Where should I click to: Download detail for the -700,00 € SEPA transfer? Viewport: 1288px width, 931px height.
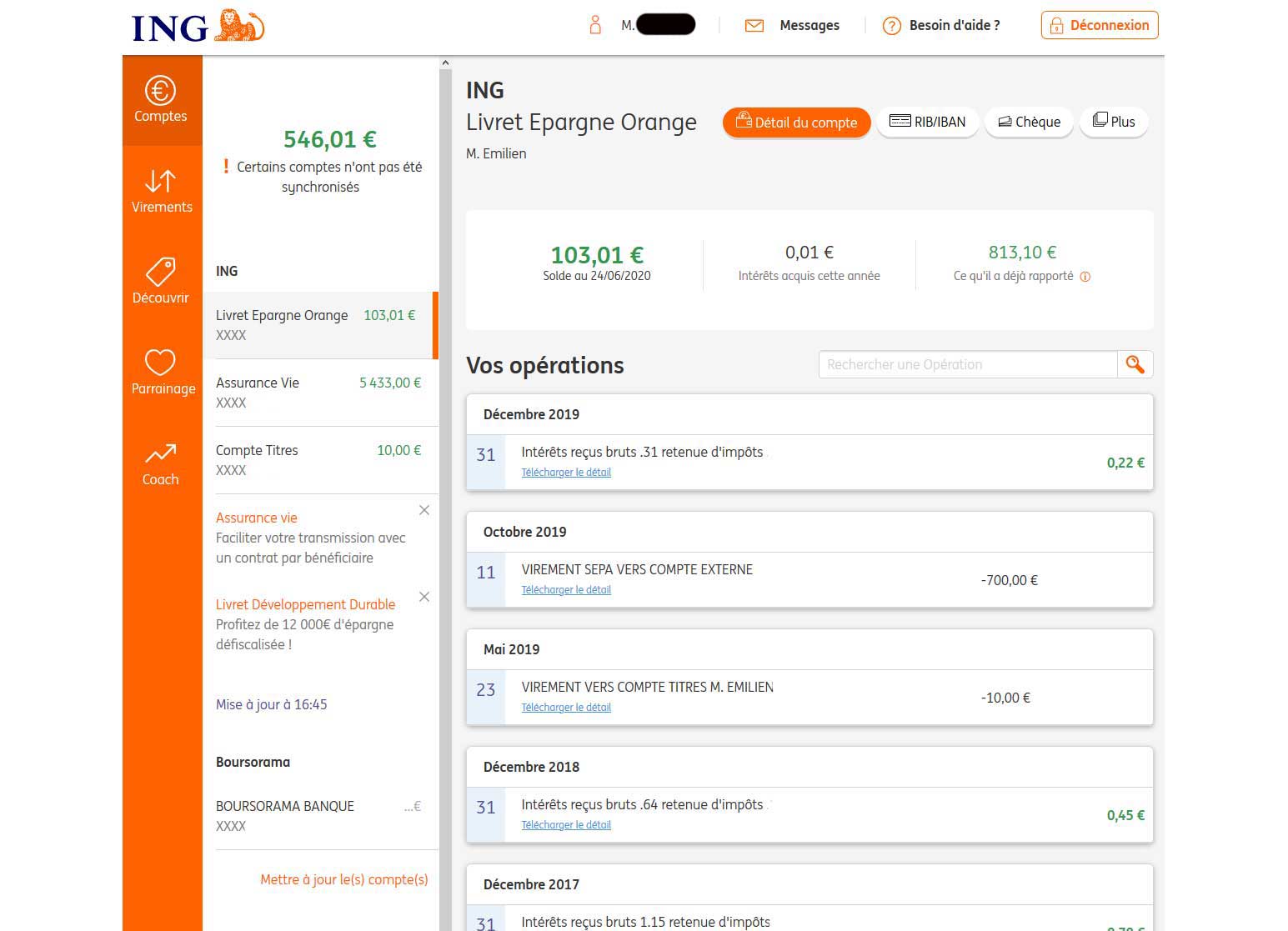566,590
